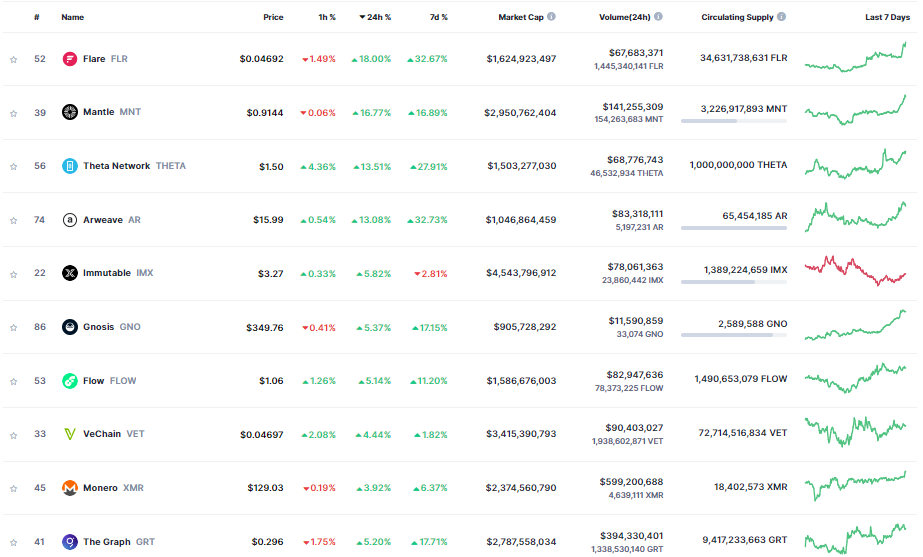
Task: Click the VeChain coin logo icon
Action: click(x=70, y=434)
